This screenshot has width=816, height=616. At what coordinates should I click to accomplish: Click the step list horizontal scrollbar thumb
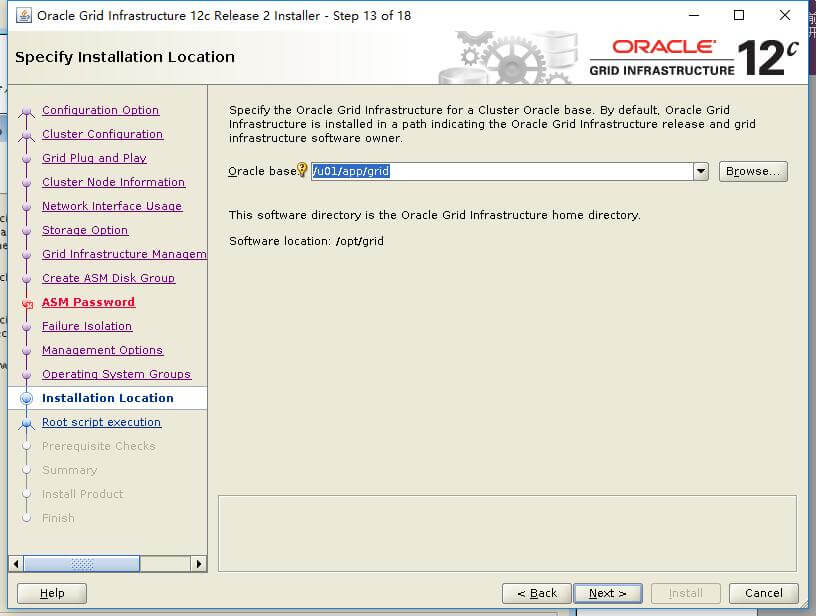click(x=82, y=564)
